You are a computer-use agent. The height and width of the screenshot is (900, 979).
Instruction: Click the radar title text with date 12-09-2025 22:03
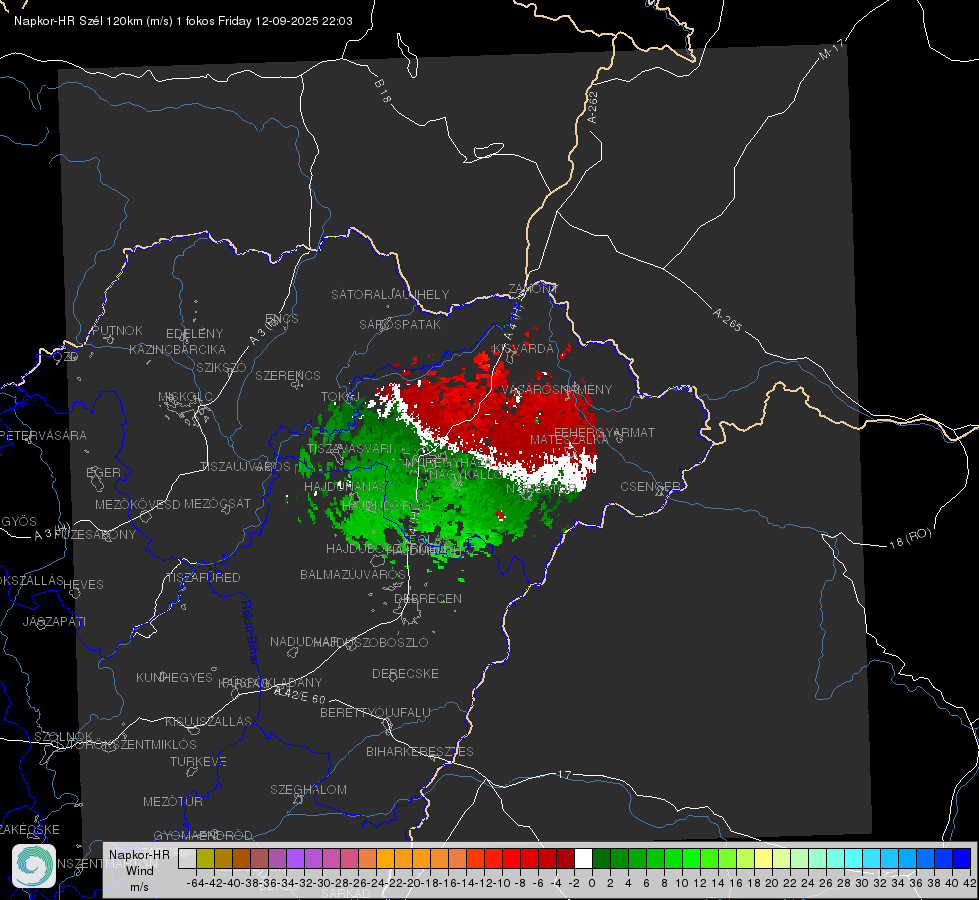pyautogui.click(x=183, y=21)
